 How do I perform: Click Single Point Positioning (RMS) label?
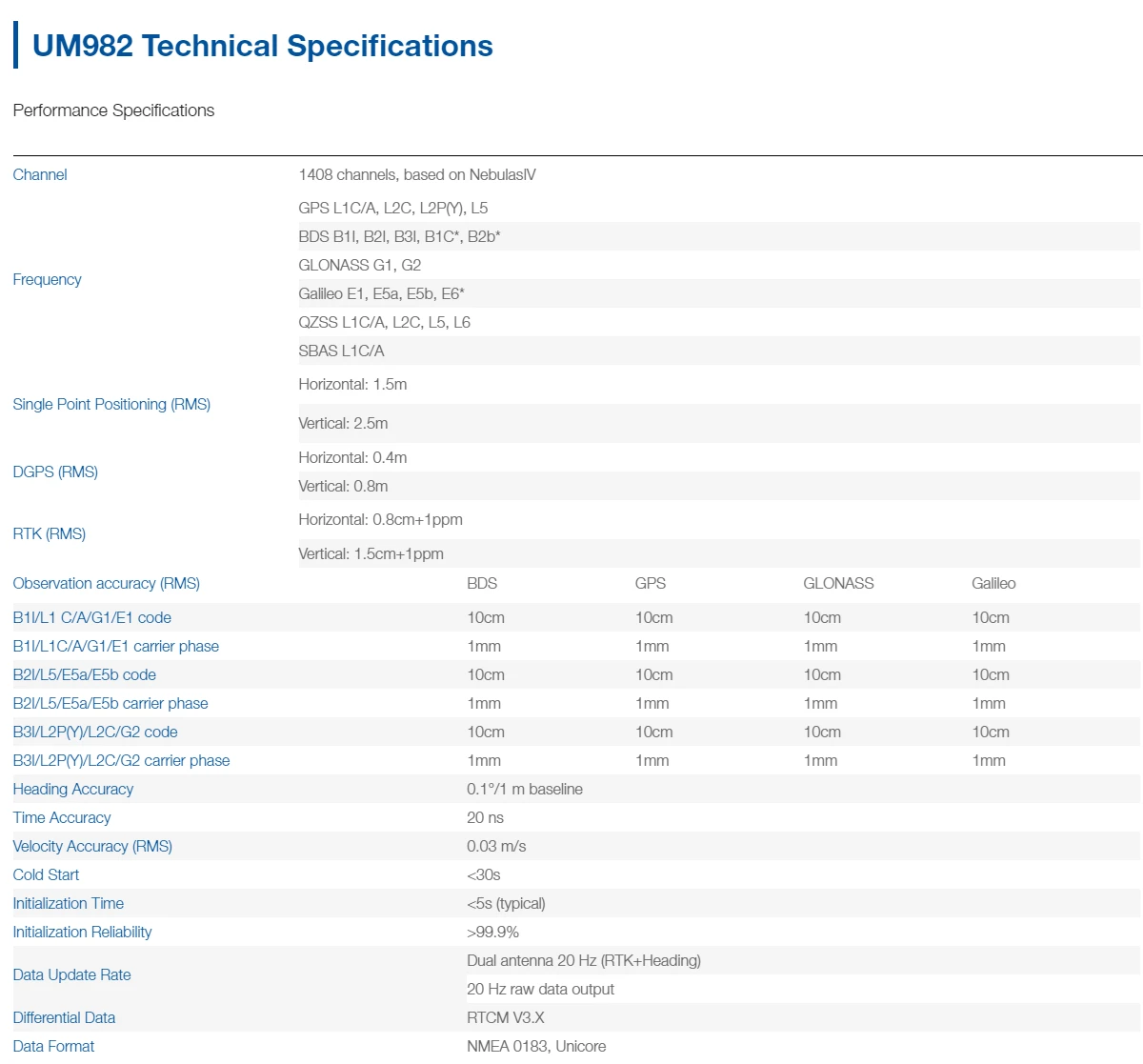[x=111, y=404]
